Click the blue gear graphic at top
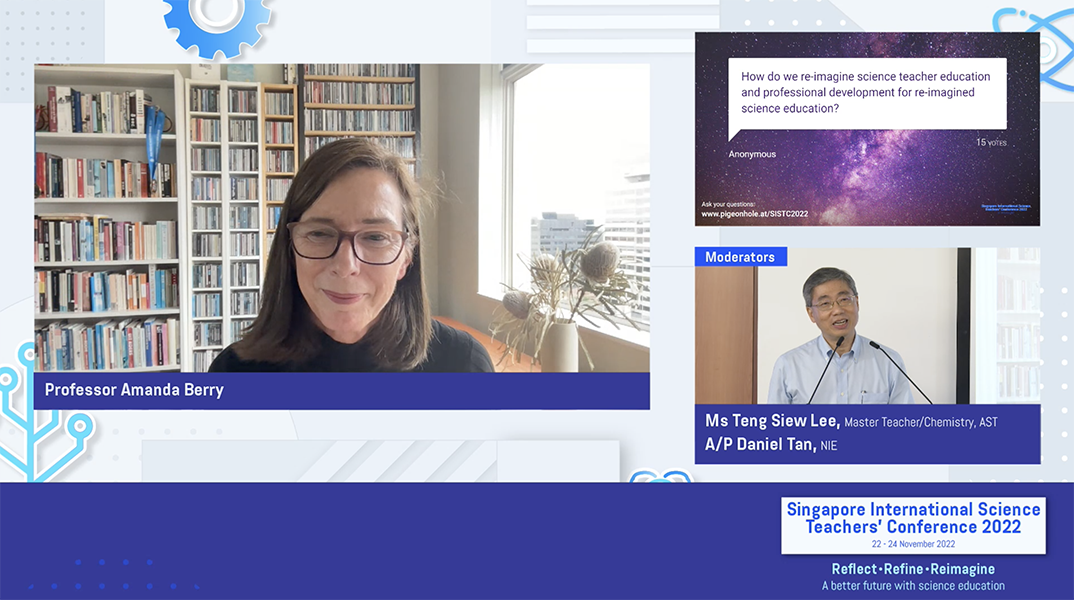The width and height of the screenshot is (1074, 600). click(216, 26)
